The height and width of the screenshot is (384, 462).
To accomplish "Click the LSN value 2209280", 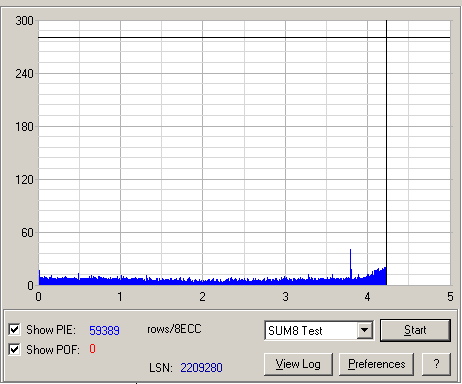I will pyautogui.click(x=201, y=368).
